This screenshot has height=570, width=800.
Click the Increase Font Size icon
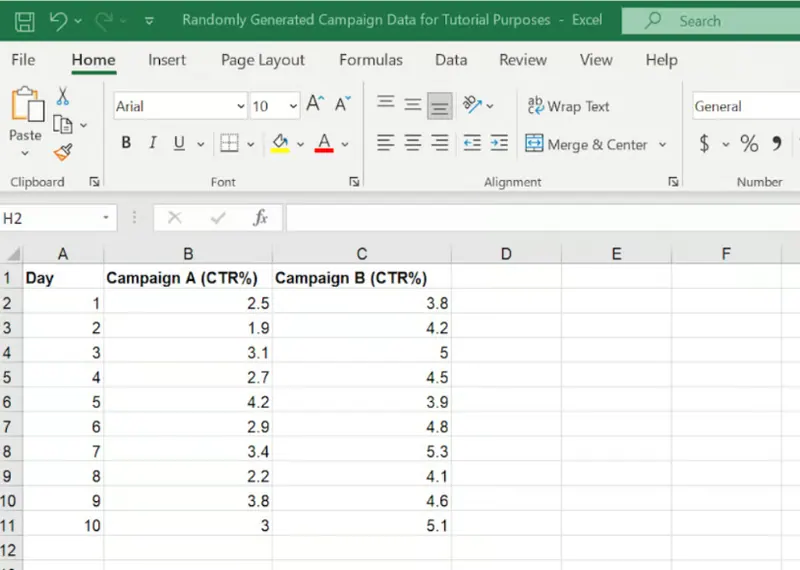point(315,104)
